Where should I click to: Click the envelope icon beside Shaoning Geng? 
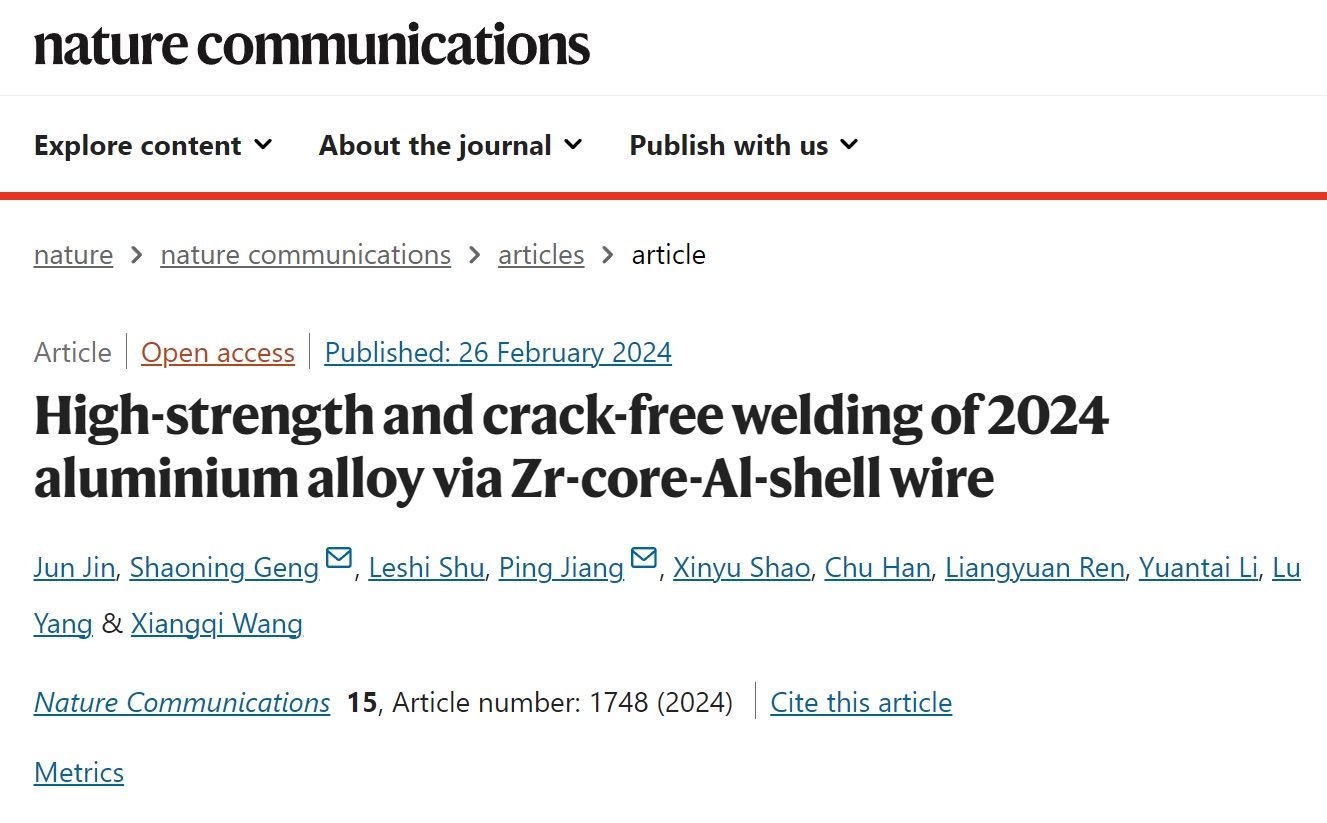point(339,558)
